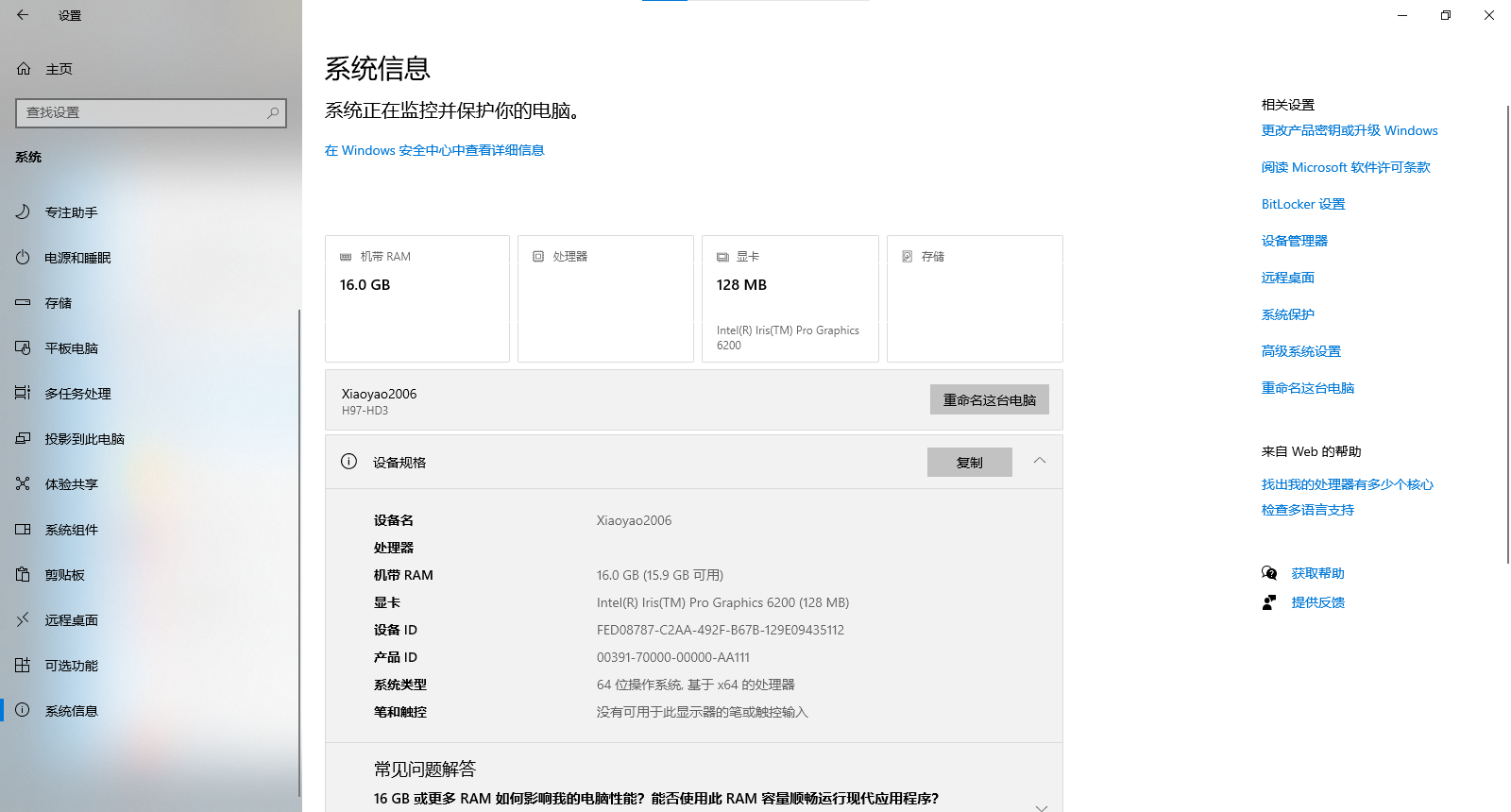The height and width of the screenshot is (812, 1511).
Task: Go to 电源和睡眠 settings
Action: coord(151,258)
